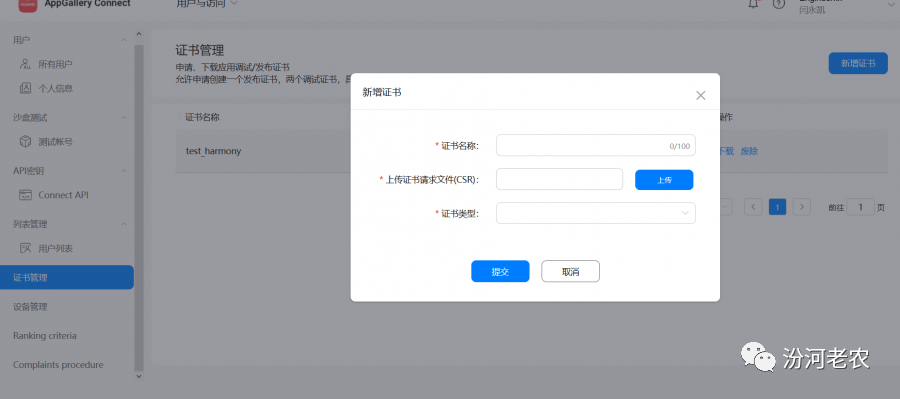Collapse the 用户 sidebar section
The width and height of the screenshot is (900, 399).
pyautogui.click(x=124, y=40)
